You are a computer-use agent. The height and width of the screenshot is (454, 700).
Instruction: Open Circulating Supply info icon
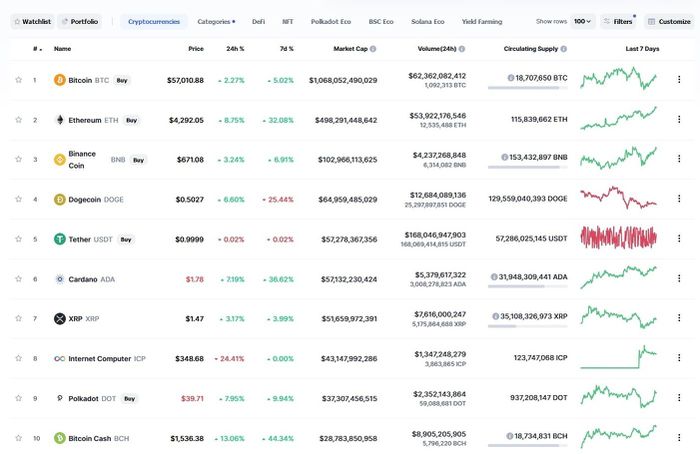tap(563, 49)
